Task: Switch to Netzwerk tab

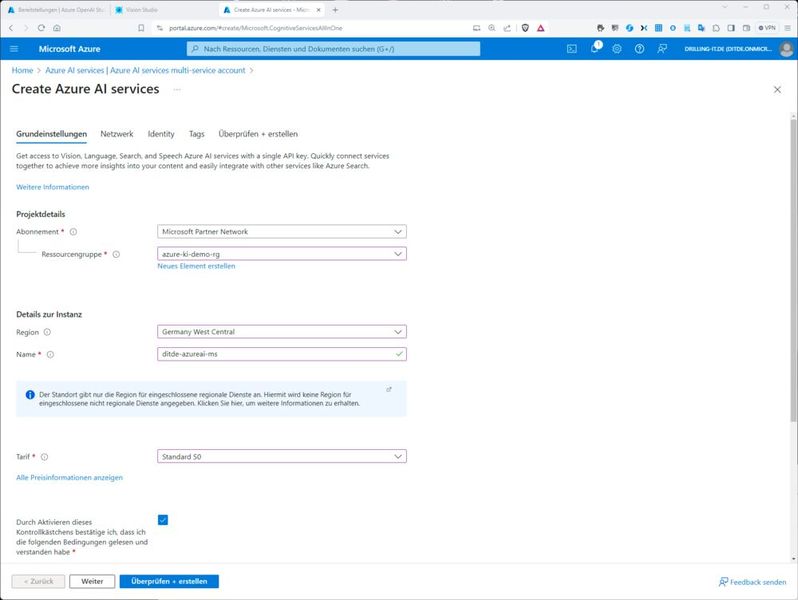Action: pos(117,134)
